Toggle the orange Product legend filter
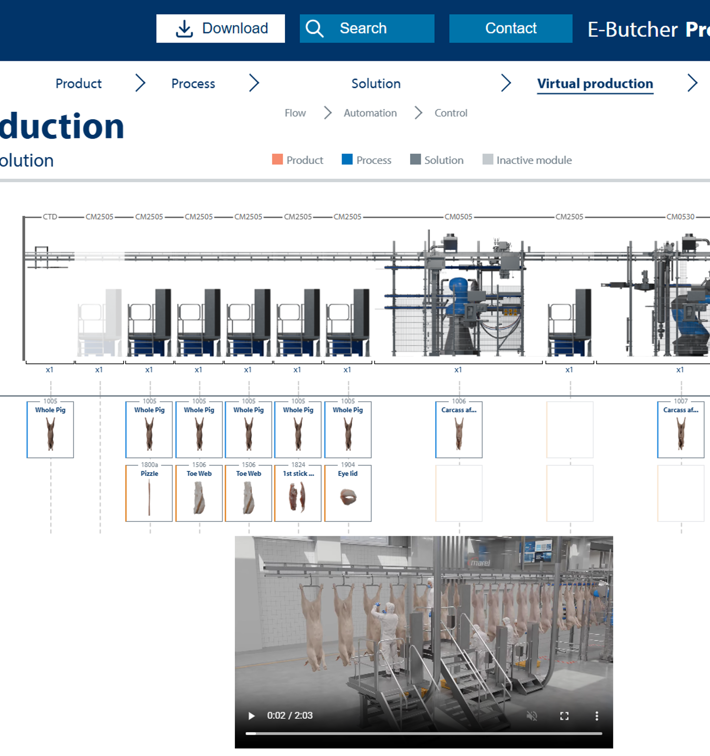The image size is (710, 756). click(x=298, y=160)
